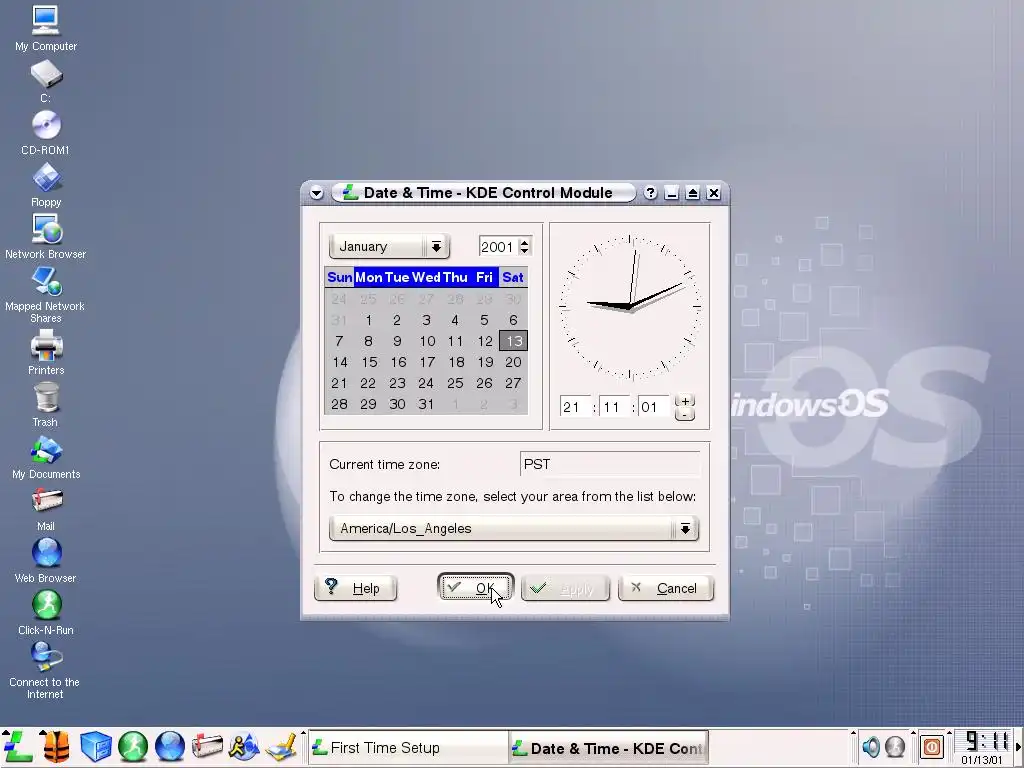1024x768 pixels.
Task: Switch to First Time Setup taskbar entry
Action: coord(408,748)
